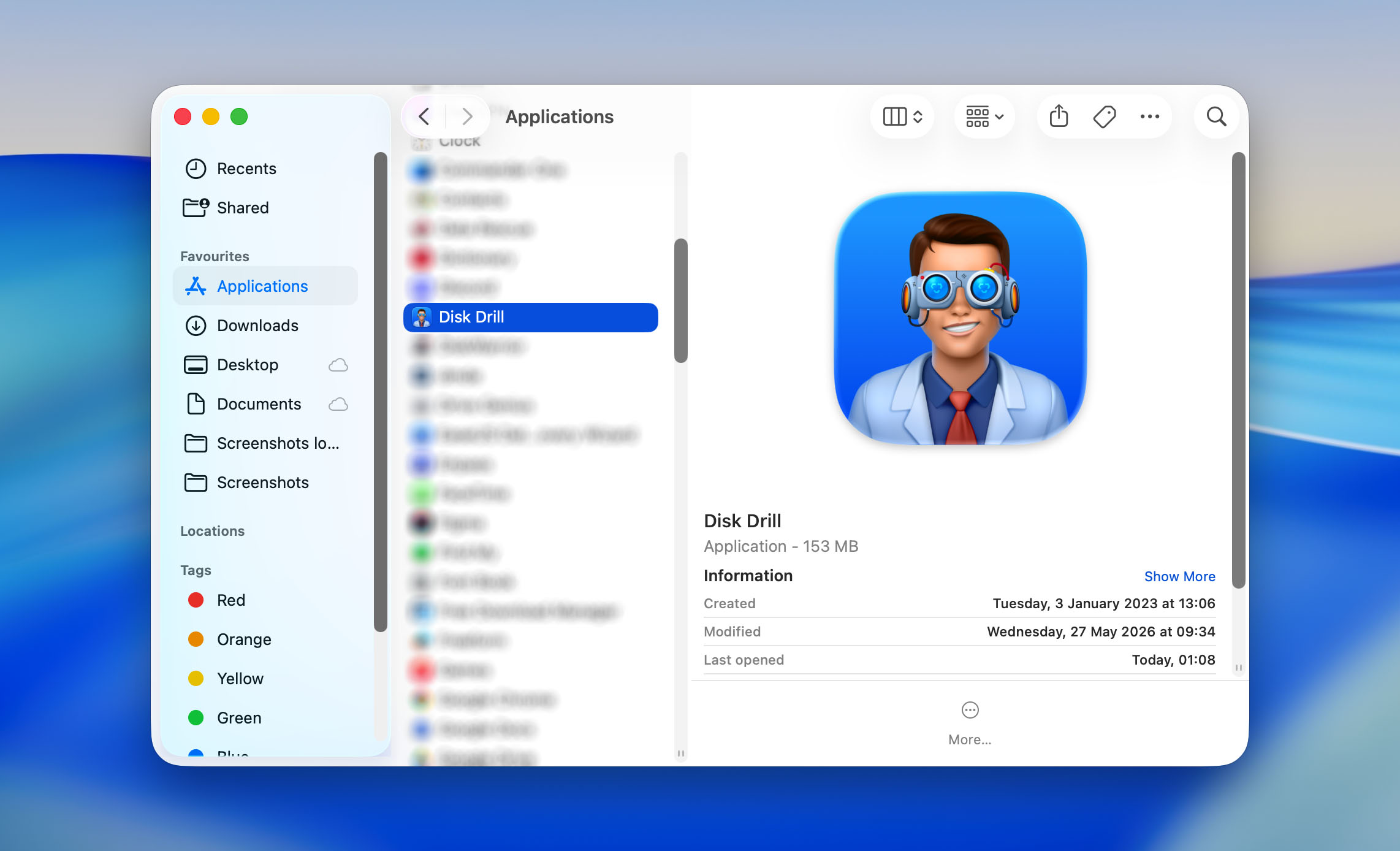Click the large Disk Drill preview icon

[x=960, y=318]
